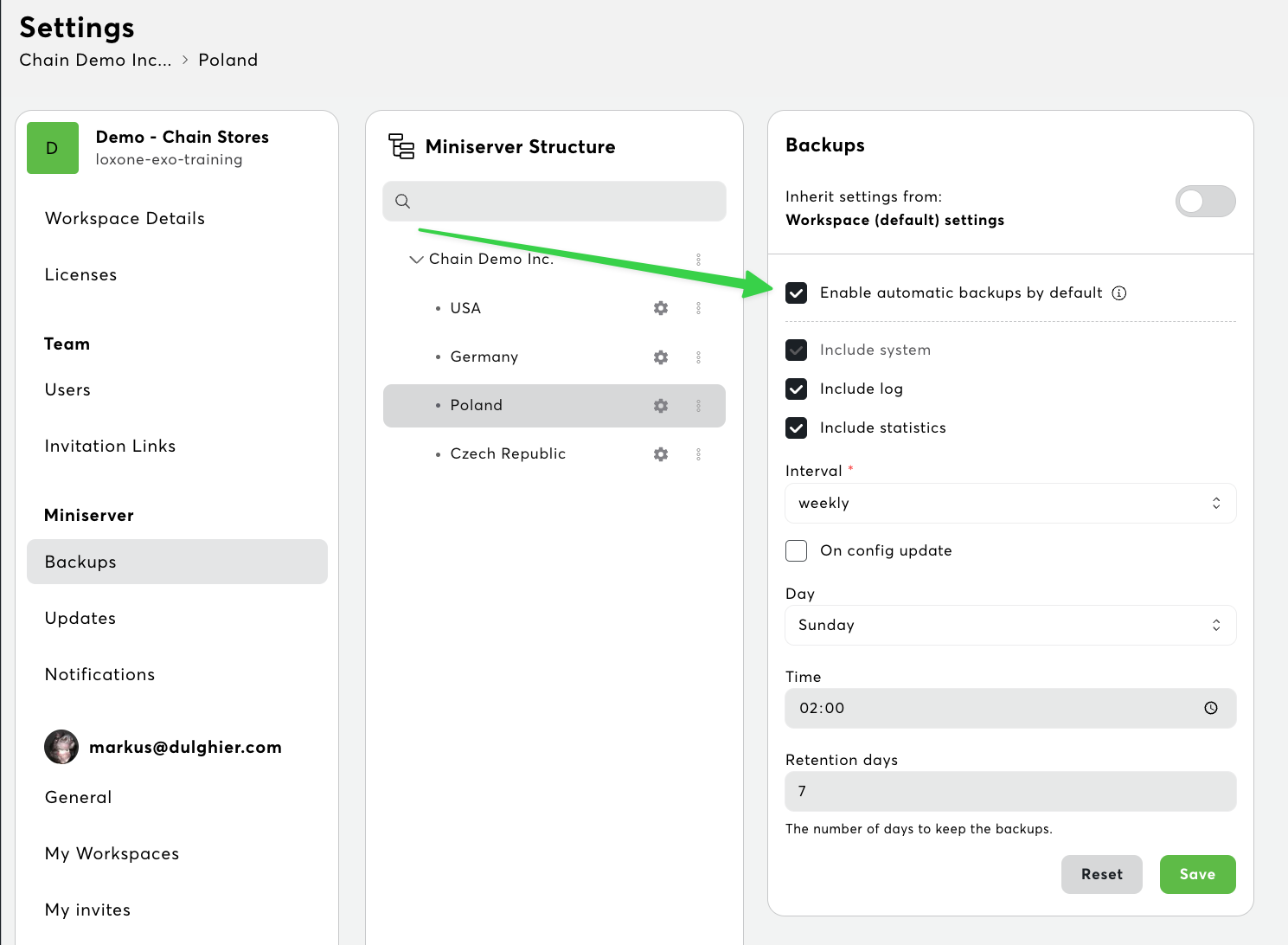Uncheck Include log checkbox
The width and height of the screenshot is (1288, 945).
coord(797,389)
